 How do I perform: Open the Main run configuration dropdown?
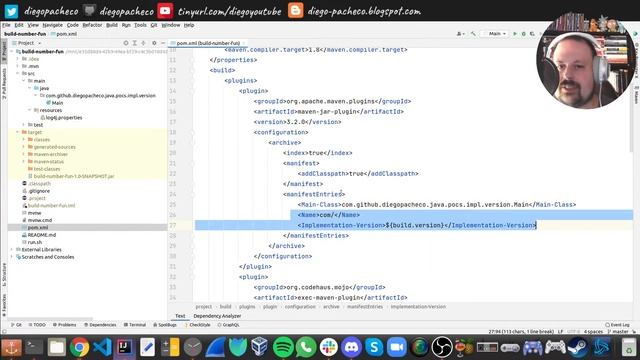pos(497,33)
